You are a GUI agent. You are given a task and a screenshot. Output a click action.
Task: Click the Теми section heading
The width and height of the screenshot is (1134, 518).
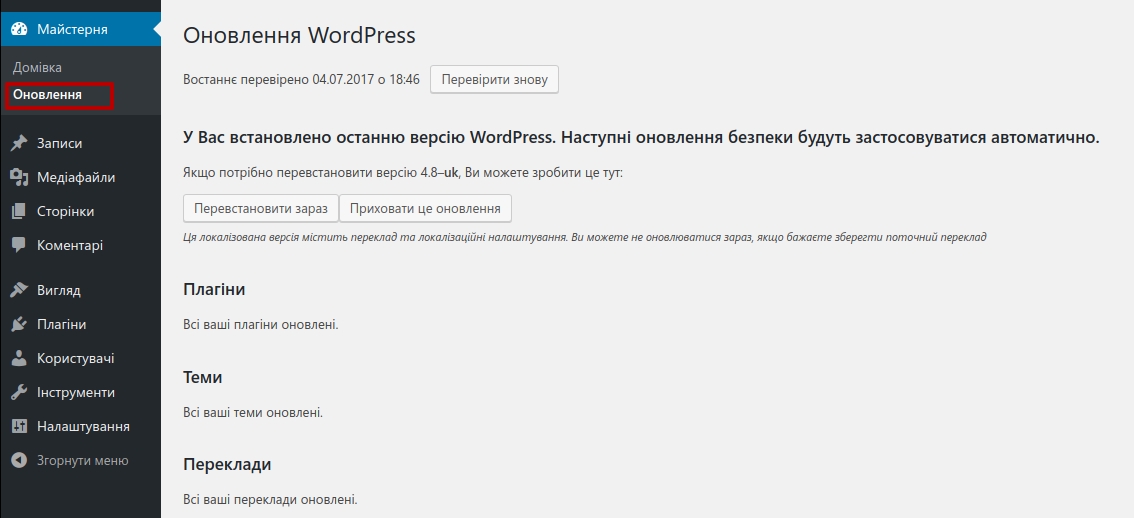[202, 378]
